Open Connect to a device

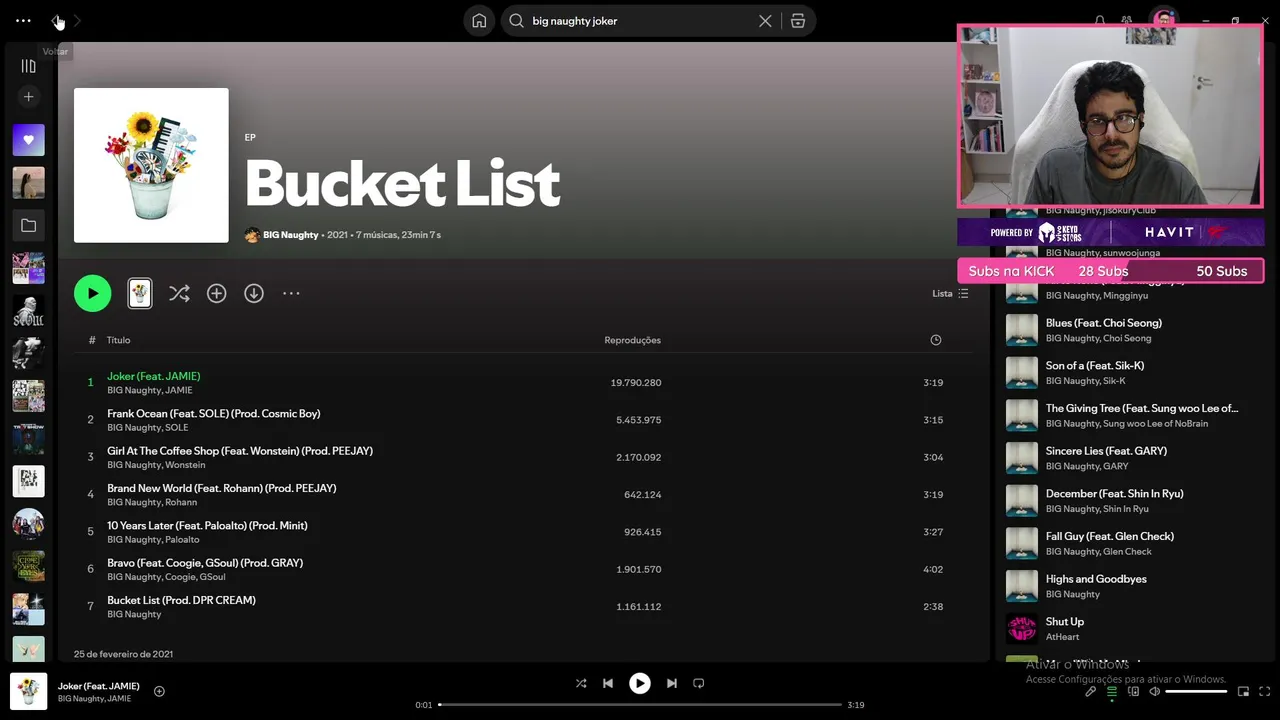click(1134, 691)
